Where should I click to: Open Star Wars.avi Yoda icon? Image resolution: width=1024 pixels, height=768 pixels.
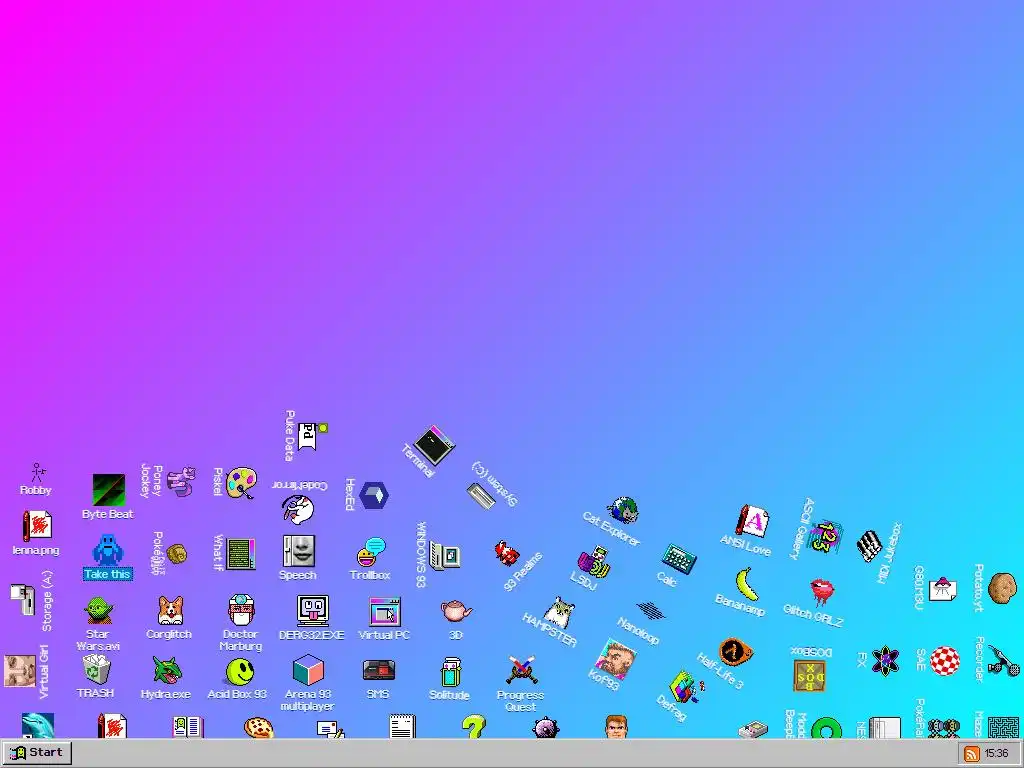[98, 611]
